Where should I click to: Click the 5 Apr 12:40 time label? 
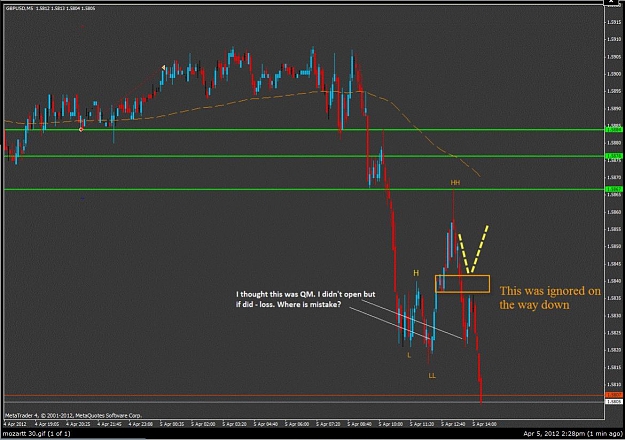453,424
